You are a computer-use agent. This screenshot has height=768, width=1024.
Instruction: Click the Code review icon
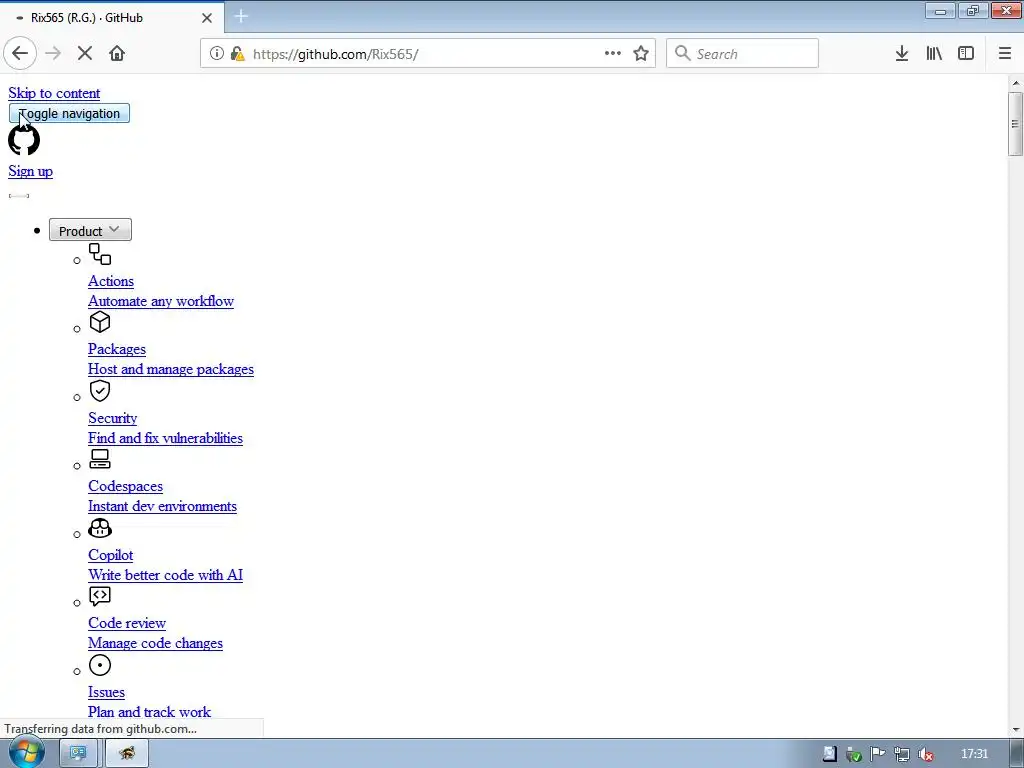[100, 596]
